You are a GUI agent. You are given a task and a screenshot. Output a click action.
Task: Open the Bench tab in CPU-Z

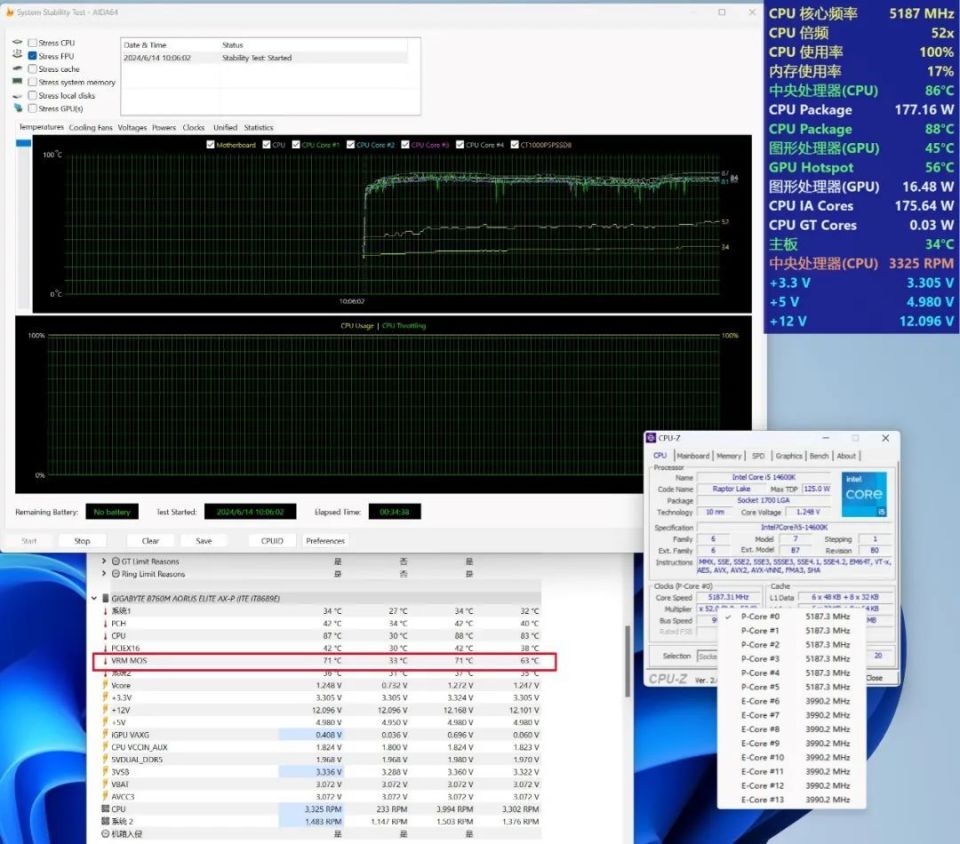[819, 456]
